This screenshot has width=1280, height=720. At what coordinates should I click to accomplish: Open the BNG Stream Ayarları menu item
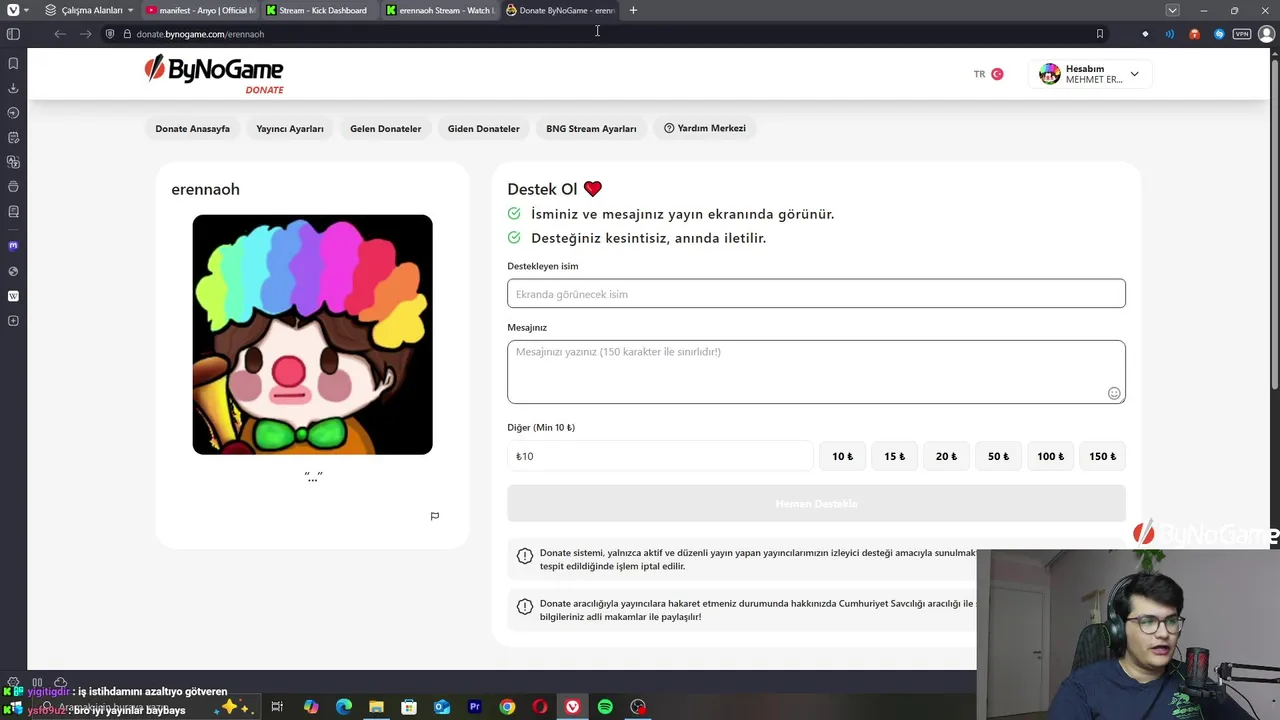pos(591,128)
